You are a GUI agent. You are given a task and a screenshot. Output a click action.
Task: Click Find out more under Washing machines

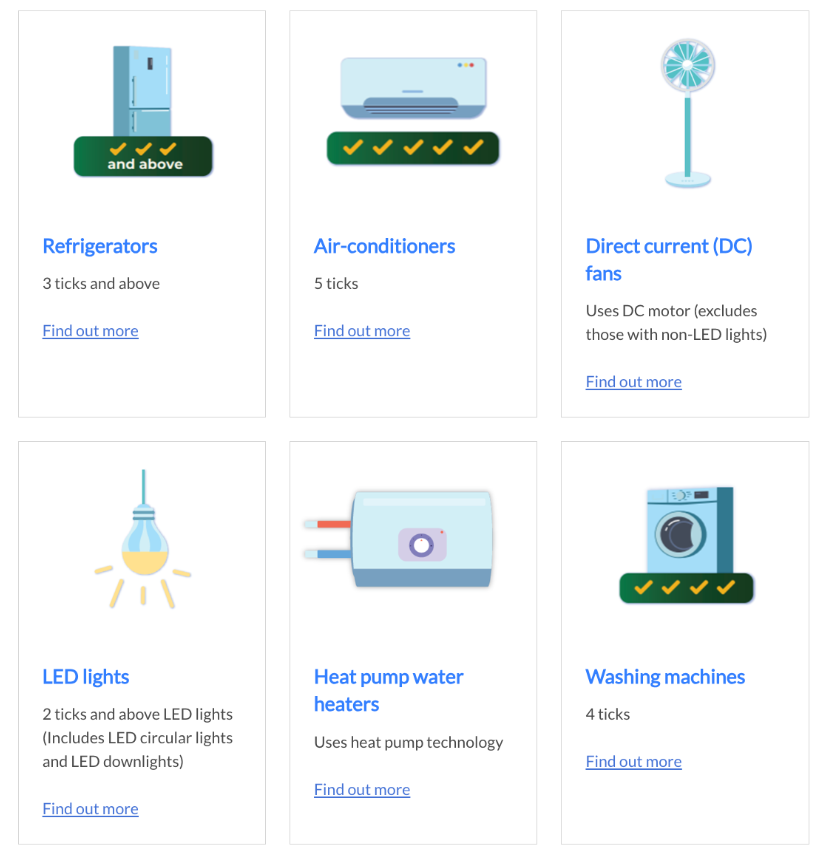coord(634,762)
